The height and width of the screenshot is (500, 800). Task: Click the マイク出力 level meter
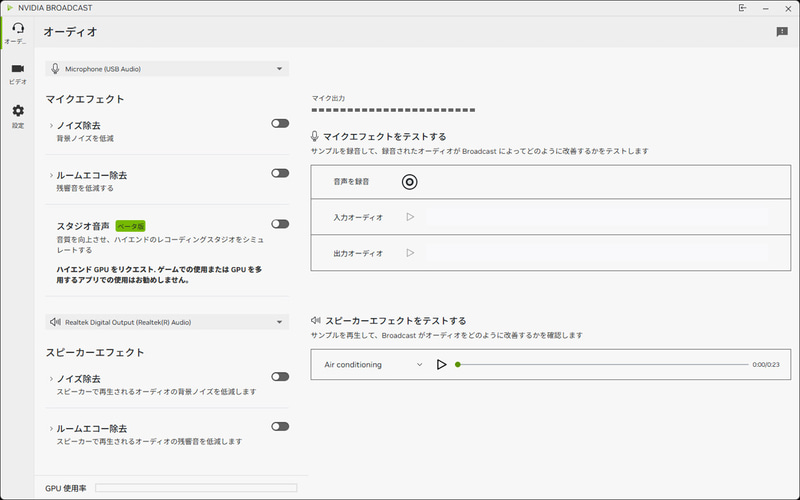[x=393, y=110]
